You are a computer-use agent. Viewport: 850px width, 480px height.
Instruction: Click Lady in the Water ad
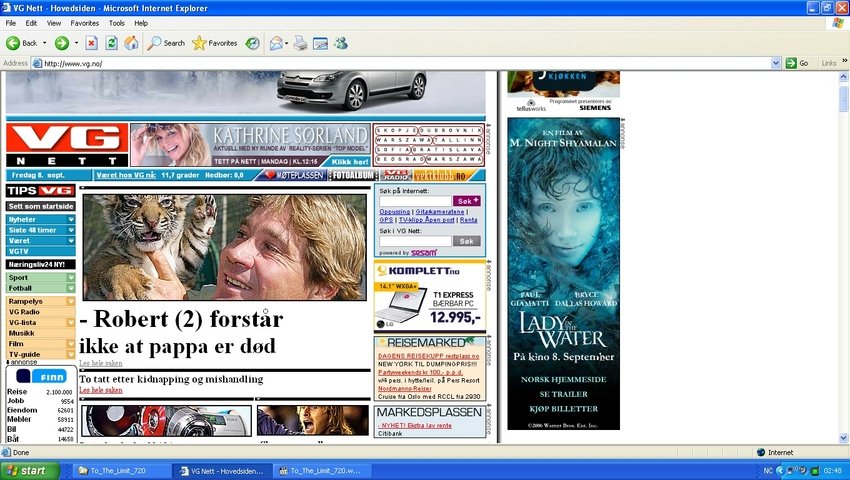564,274
